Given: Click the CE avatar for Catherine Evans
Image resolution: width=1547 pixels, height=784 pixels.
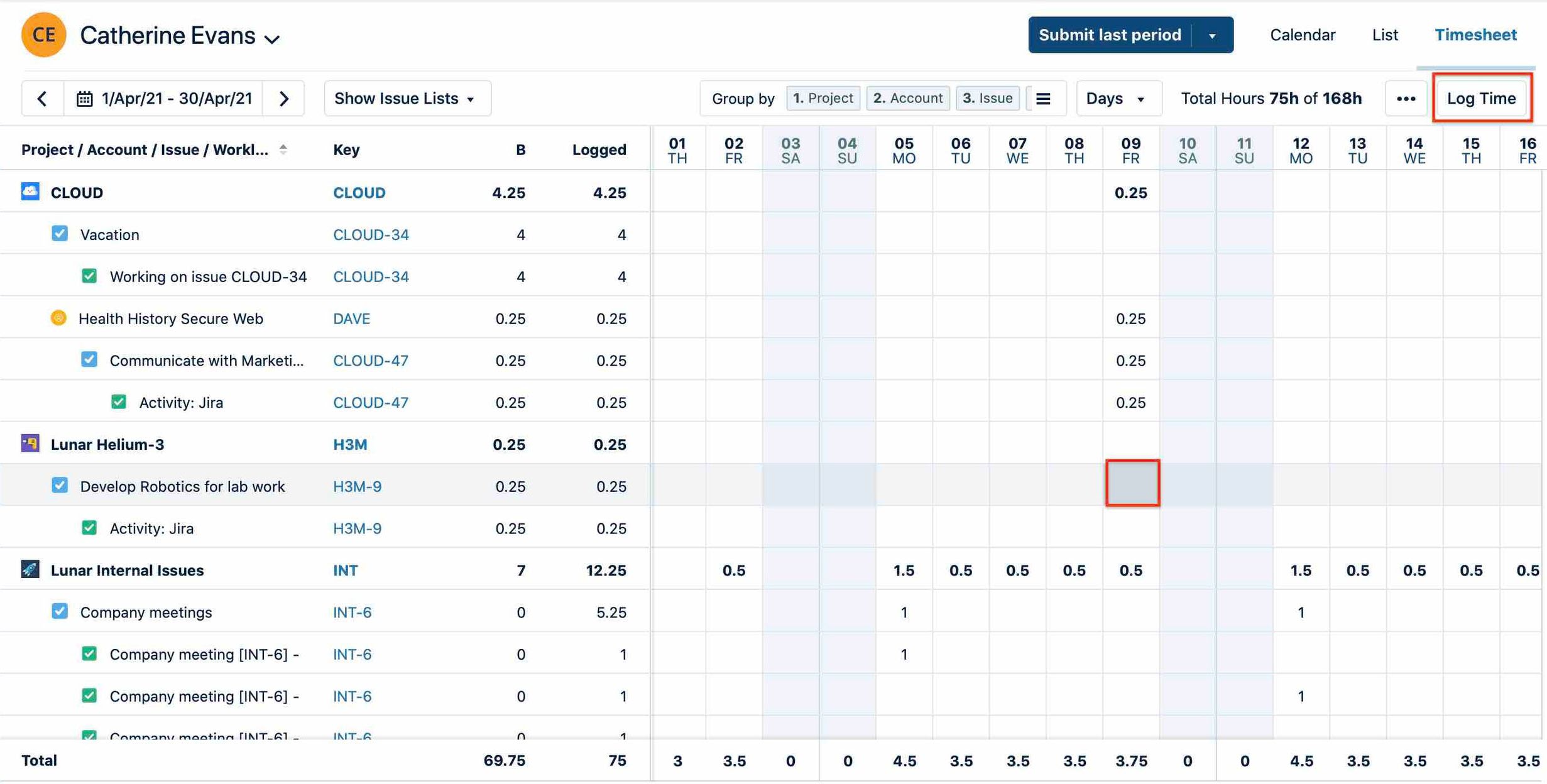Looking at the screenshot, I should click(43, 35).
